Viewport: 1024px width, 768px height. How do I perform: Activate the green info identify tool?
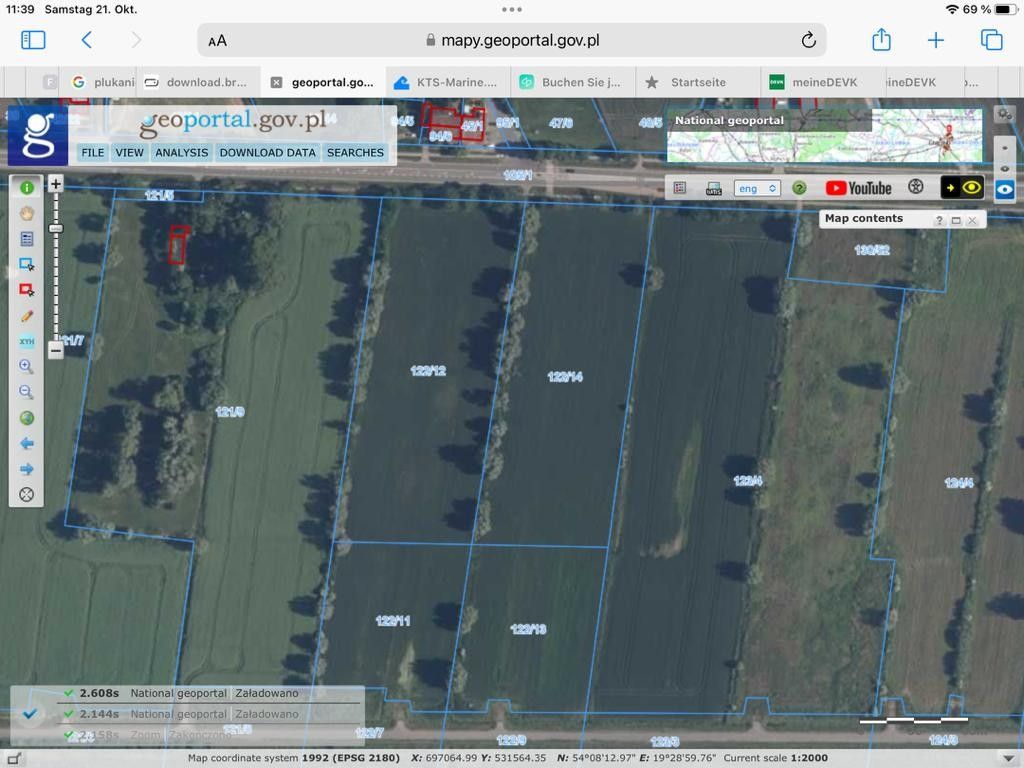point(27,187)
